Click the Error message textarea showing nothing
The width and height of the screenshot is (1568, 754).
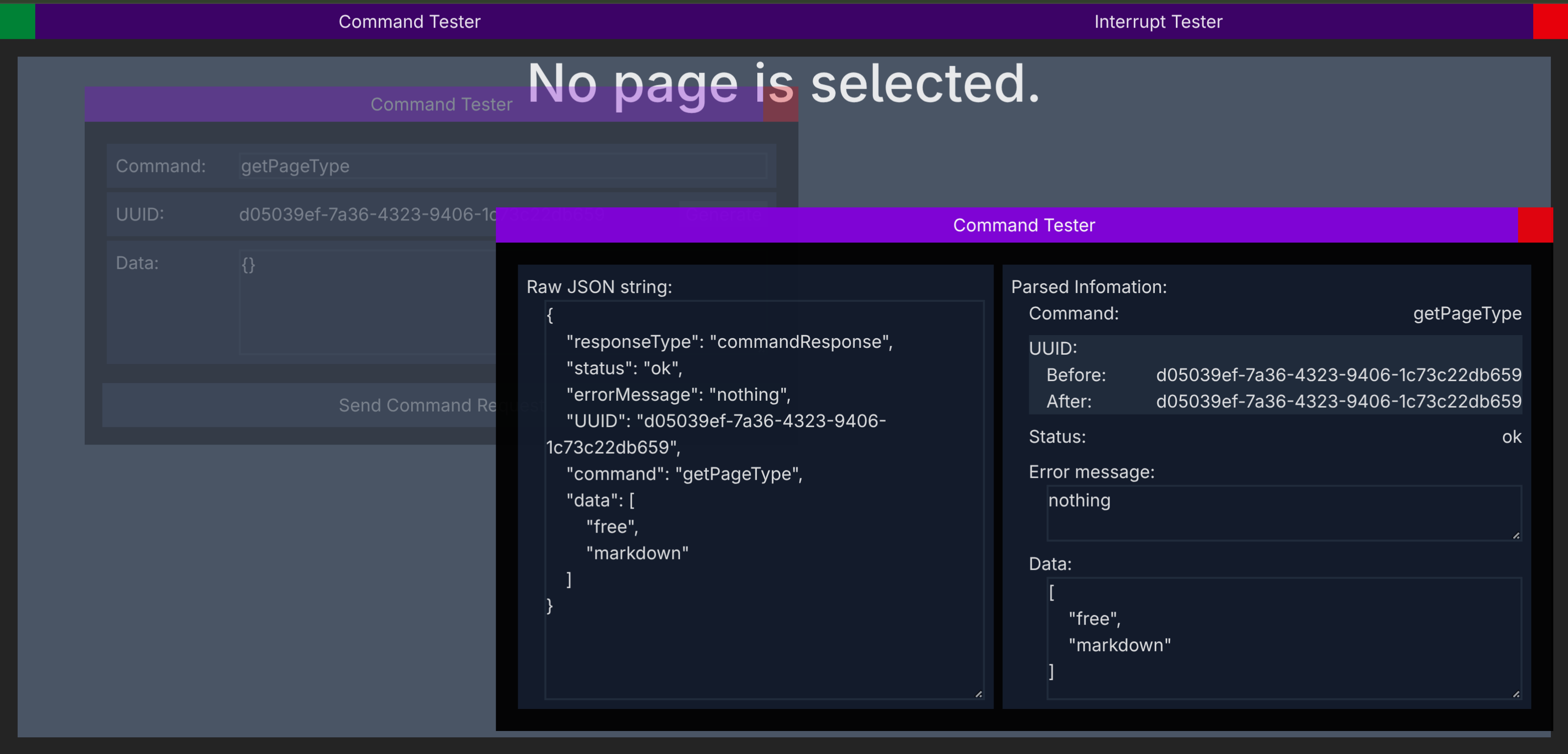pos(1283,512)
